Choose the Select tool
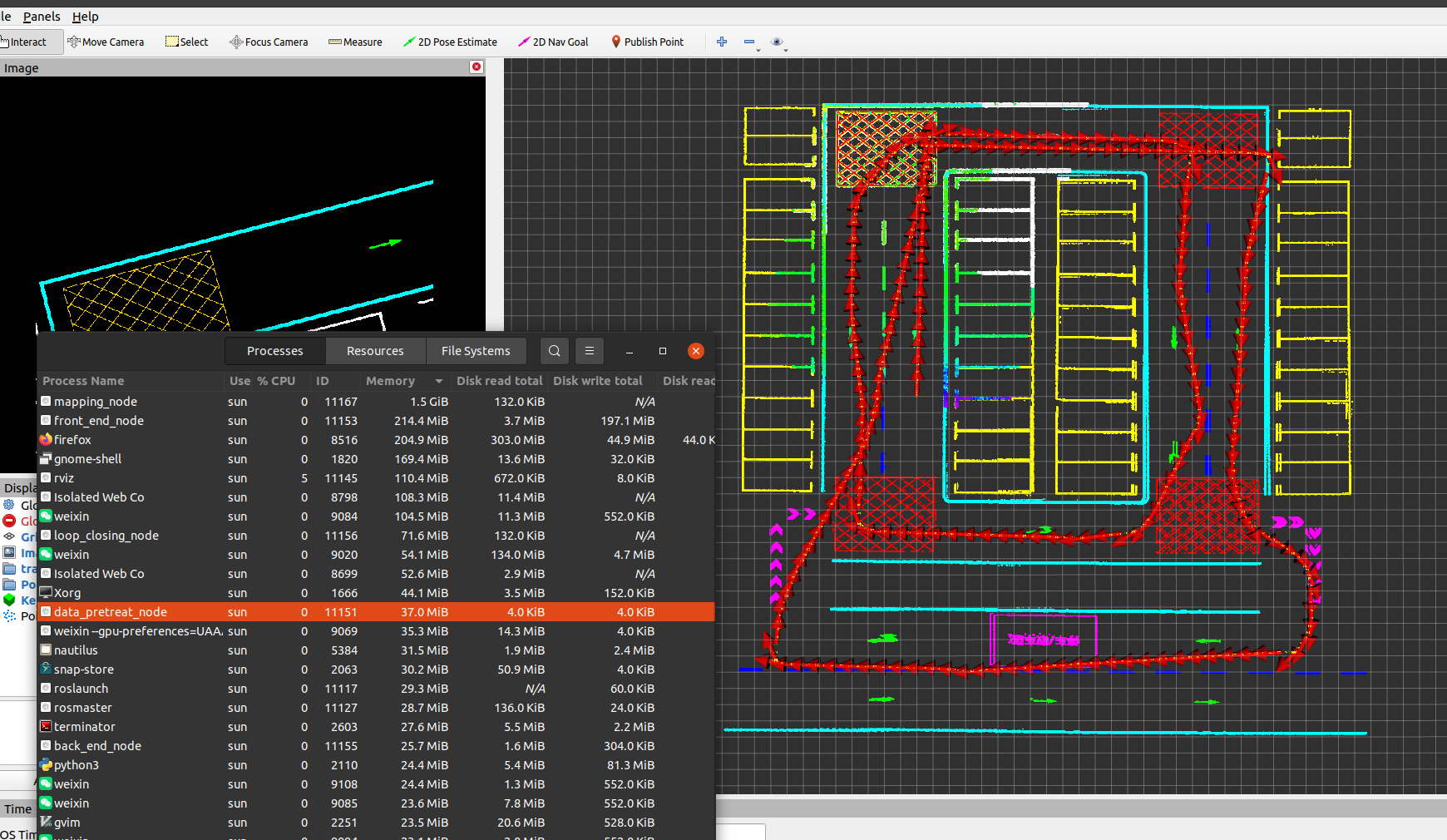Screen dimensions: 1447x840 click(x=186, y=42)
